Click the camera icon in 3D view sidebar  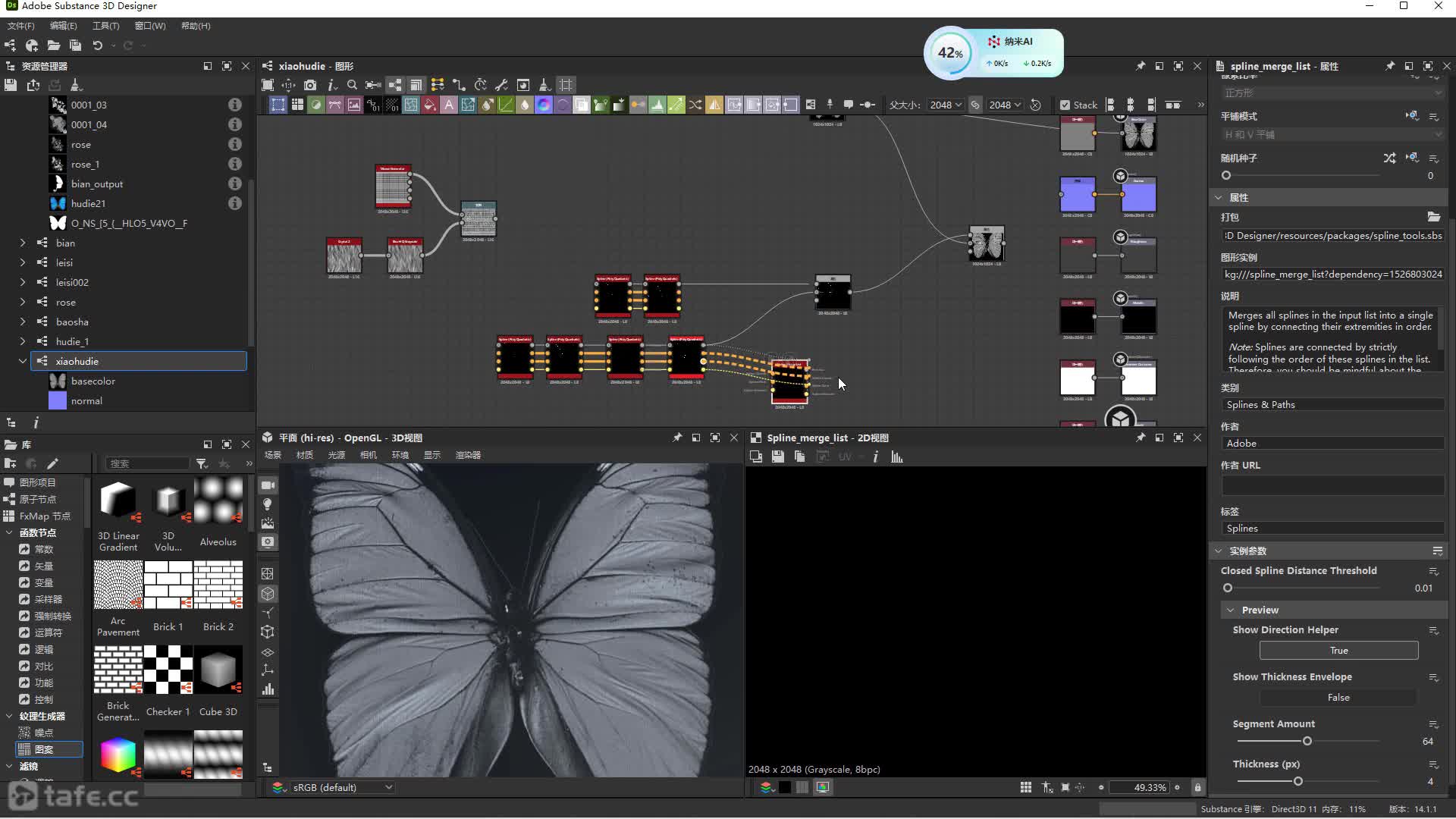268,485
